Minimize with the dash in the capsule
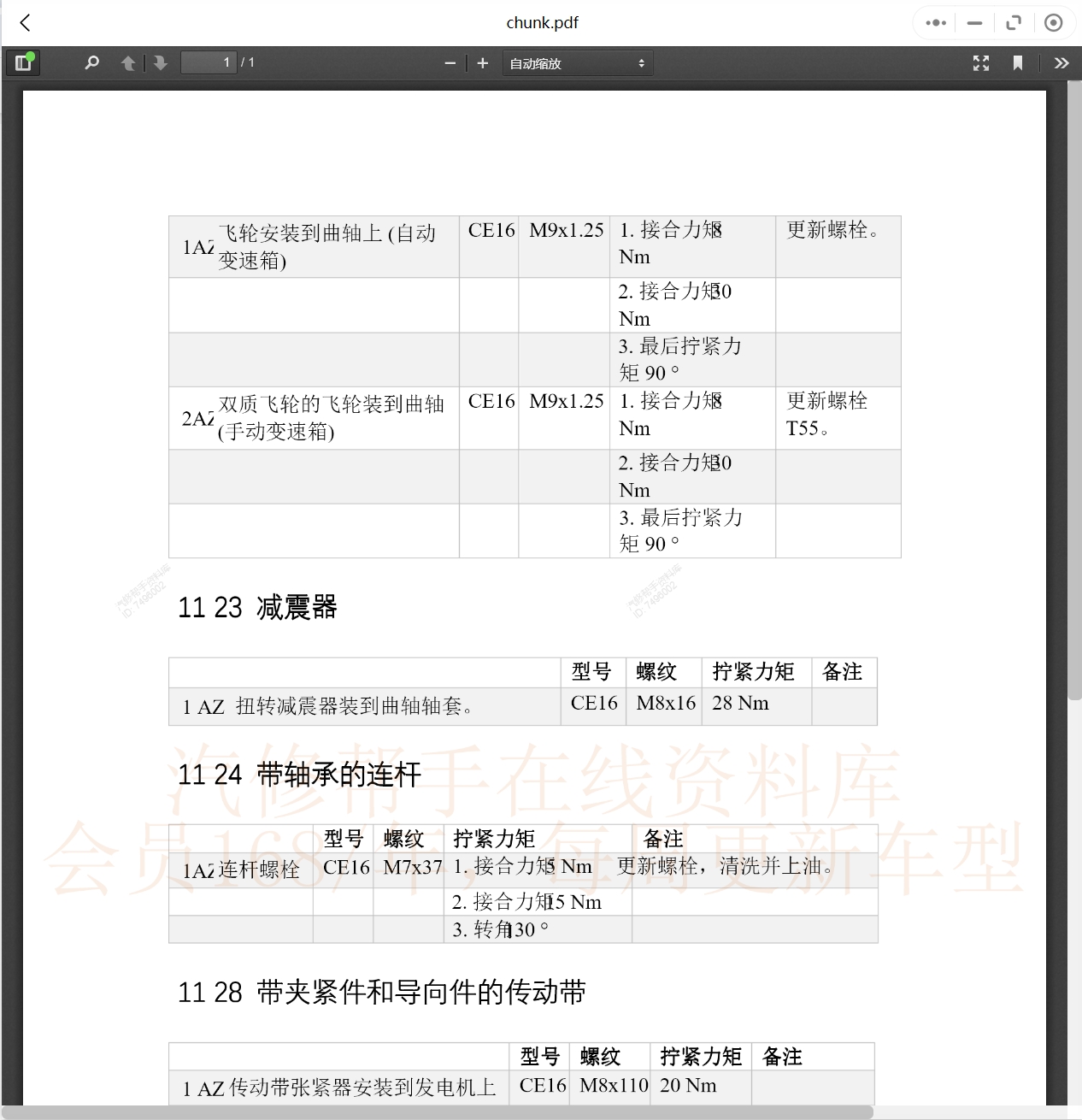Image resolution: width=1082 pixels, height=1120 pixels. pyautogui.click(x=974, y=23)
